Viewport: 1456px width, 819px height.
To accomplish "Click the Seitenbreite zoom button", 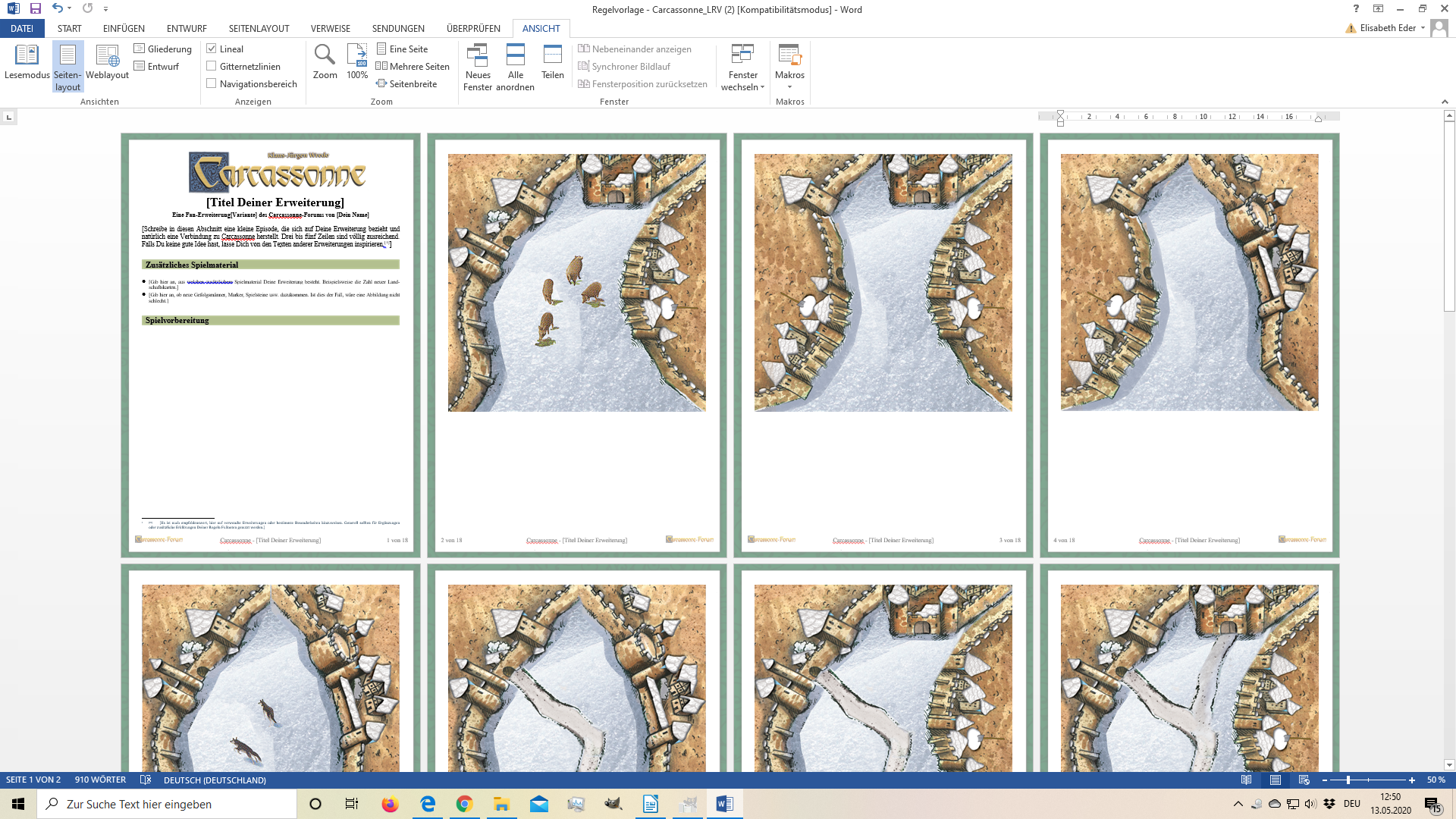I will click(x=406, y=83).
